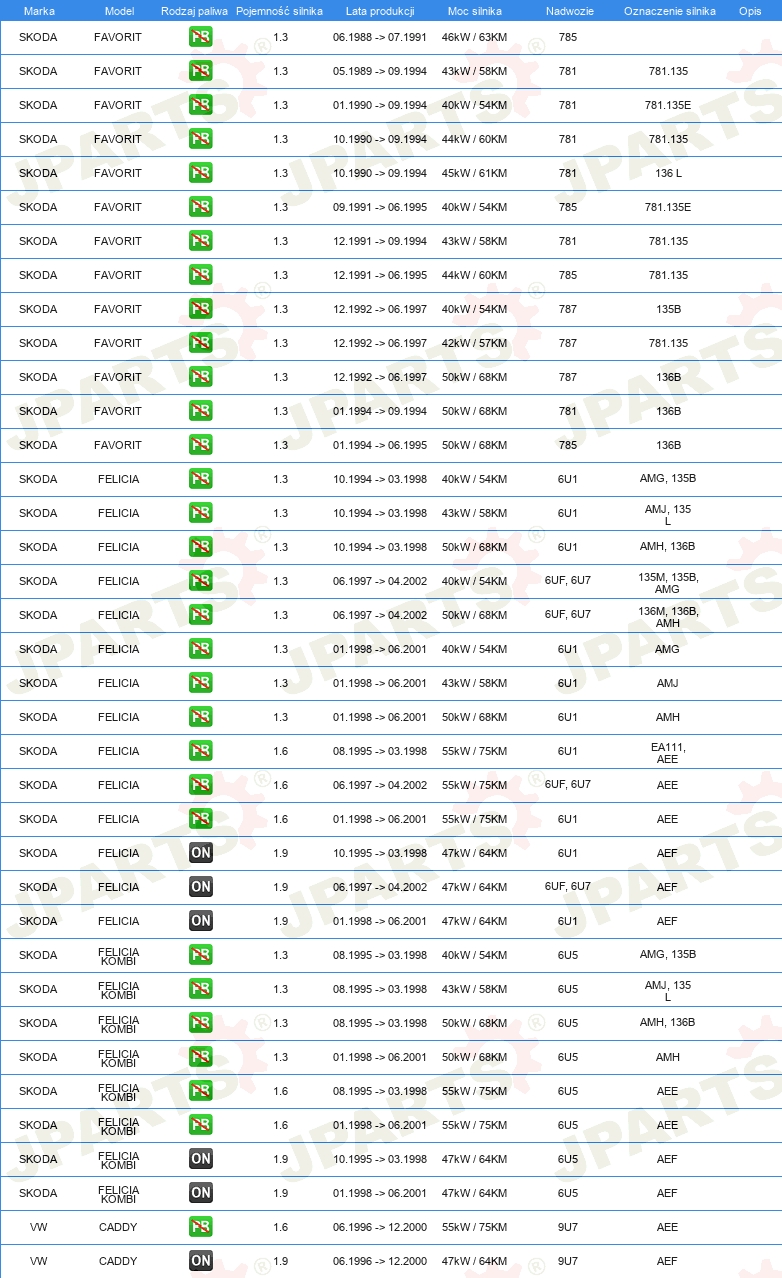Click the EA111, AEE engine code cell
The height and width of the screenshot is (1278, 782).
(x=668, y=753)
